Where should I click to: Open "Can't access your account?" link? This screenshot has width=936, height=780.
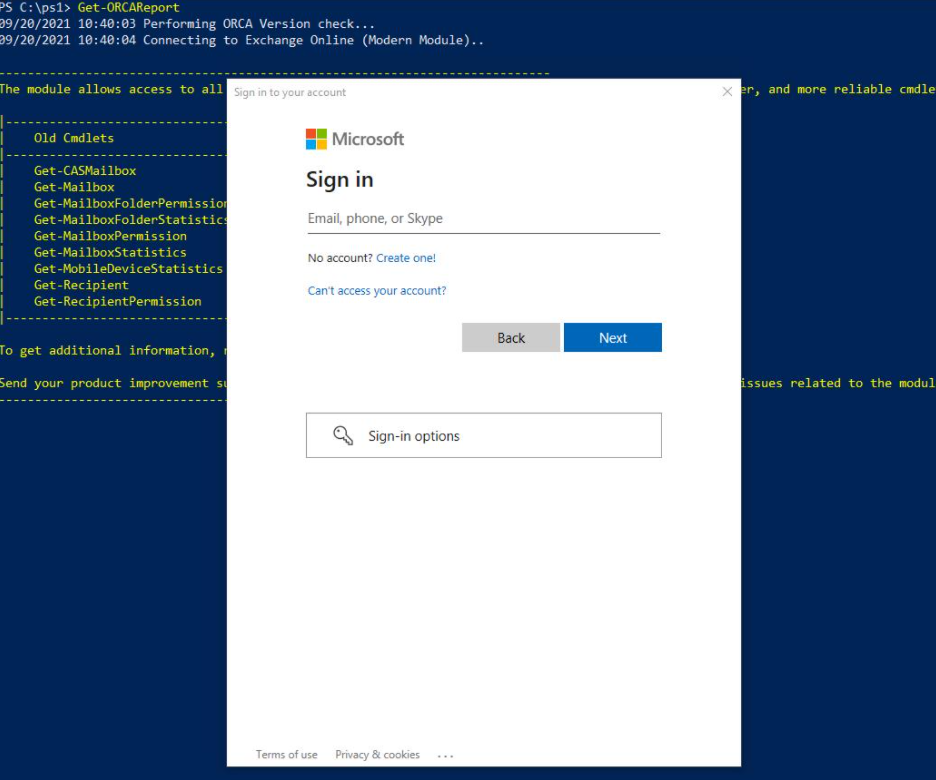coord(377,291)
